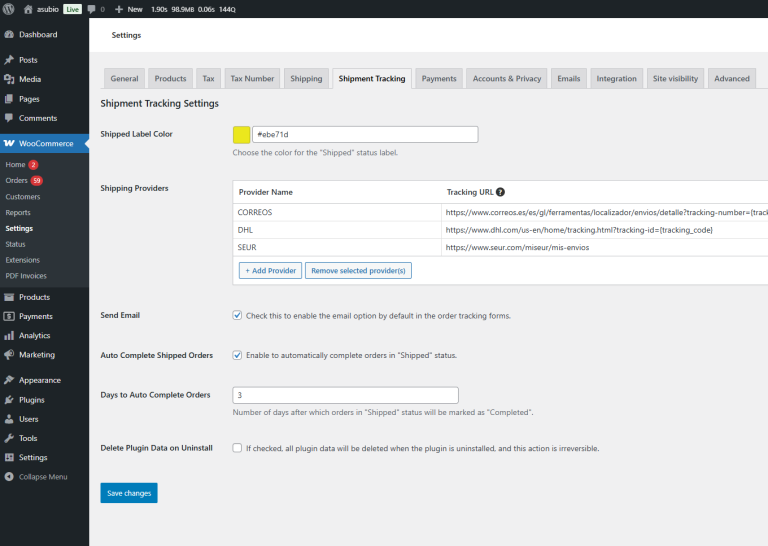Screen dimensions: 768x546
Task: Open the Site visibility tab
Action: click(x=675, y=78)
